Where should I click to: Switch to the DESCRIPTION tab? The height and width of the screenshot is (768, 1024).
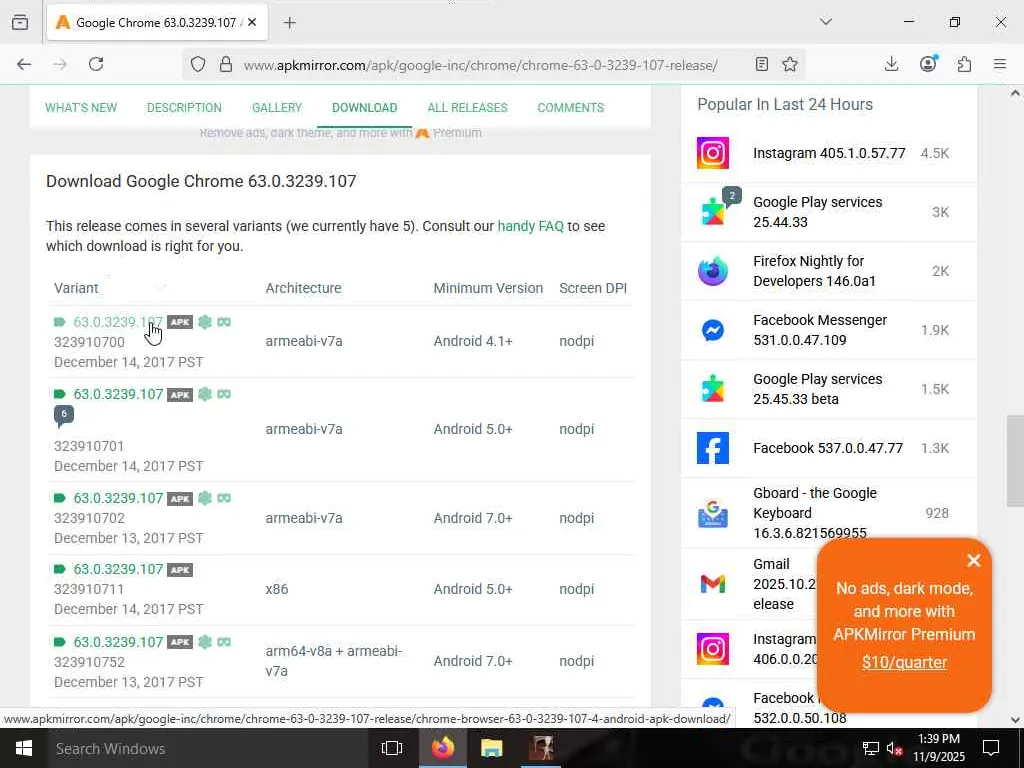[184, 108]
